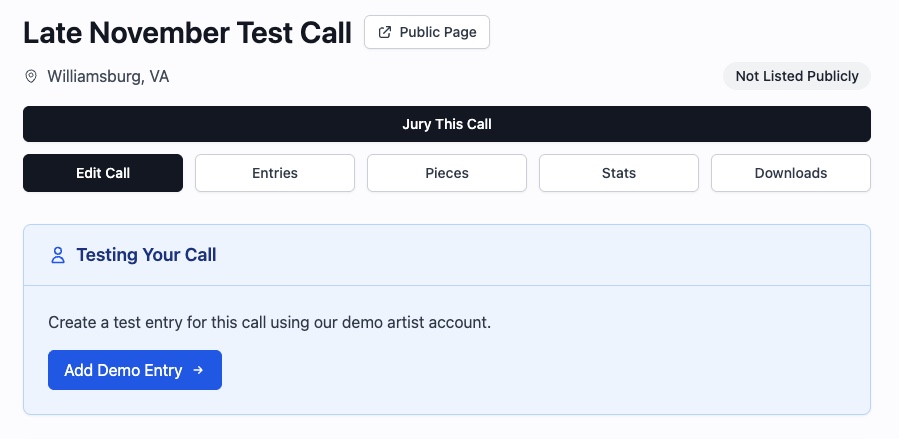
Task: Click the Late November Test Call title
Action: (187, 33)
